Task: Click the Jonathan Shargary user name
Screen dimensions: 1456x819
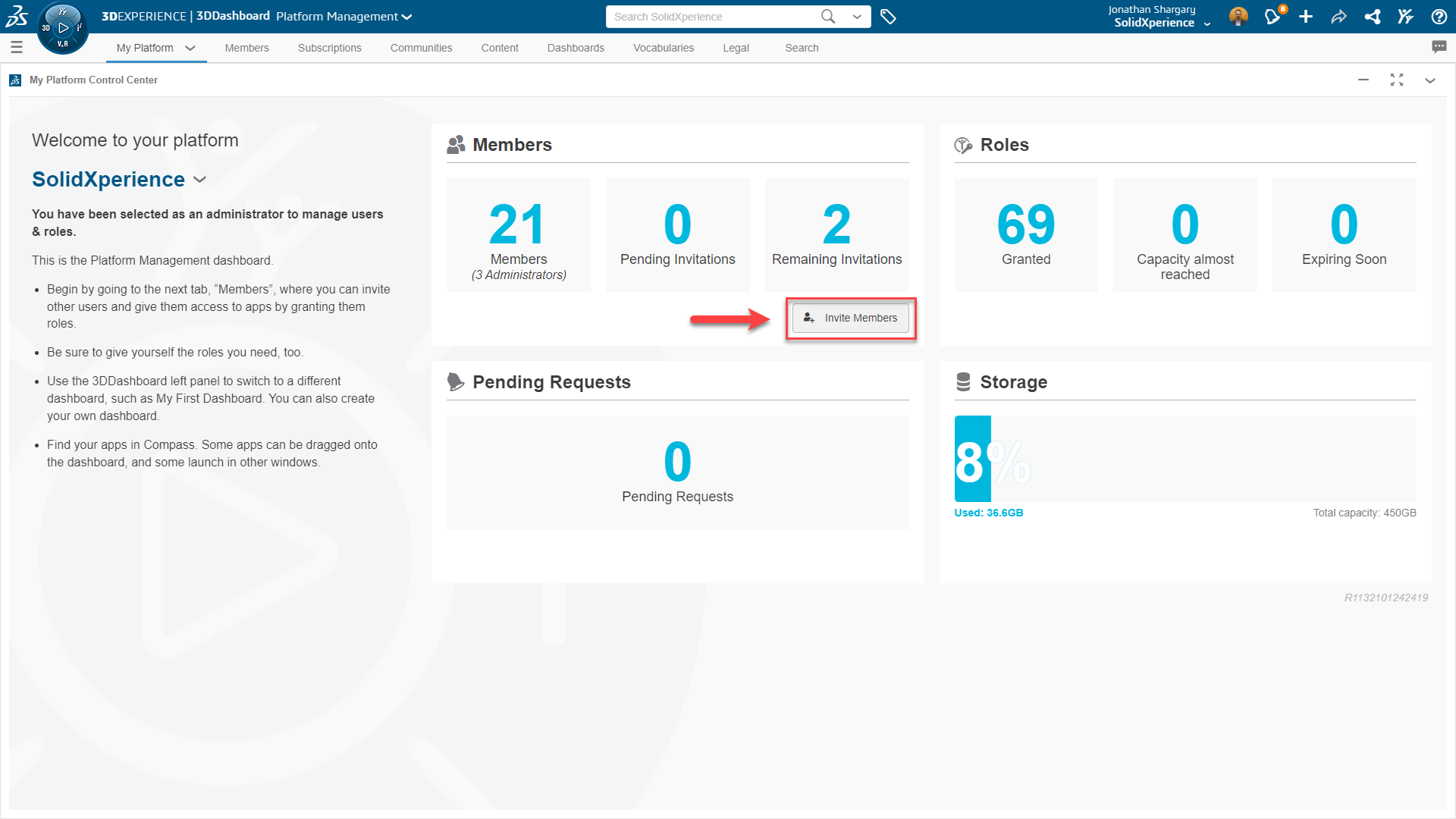Action: tap(1151, 10)
